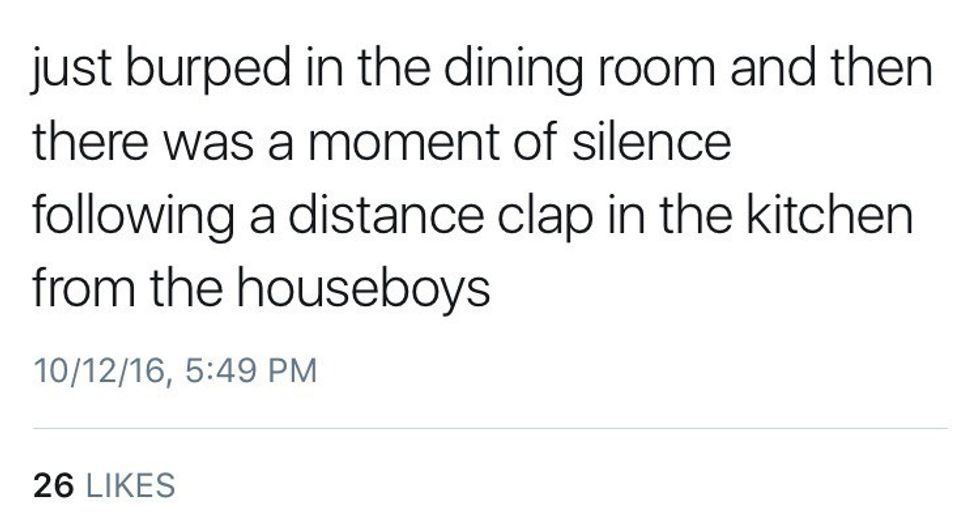Click the number 26 in likes count
Screen dimensions: 980x527
54,485
